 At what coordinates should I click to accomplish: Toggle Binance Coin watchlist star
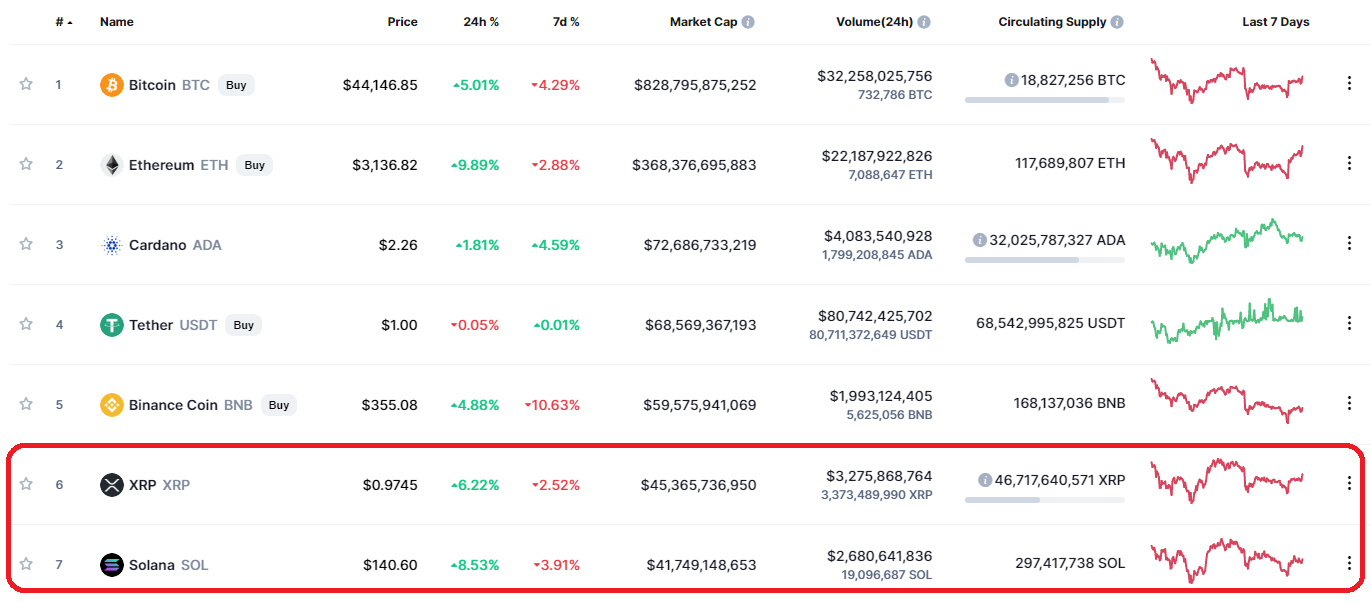coord(26,404)
